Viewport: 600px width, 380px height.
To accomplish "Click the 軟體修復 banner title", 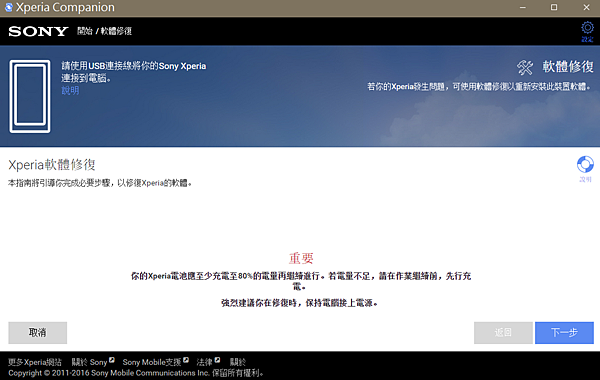I will [568, 67].
